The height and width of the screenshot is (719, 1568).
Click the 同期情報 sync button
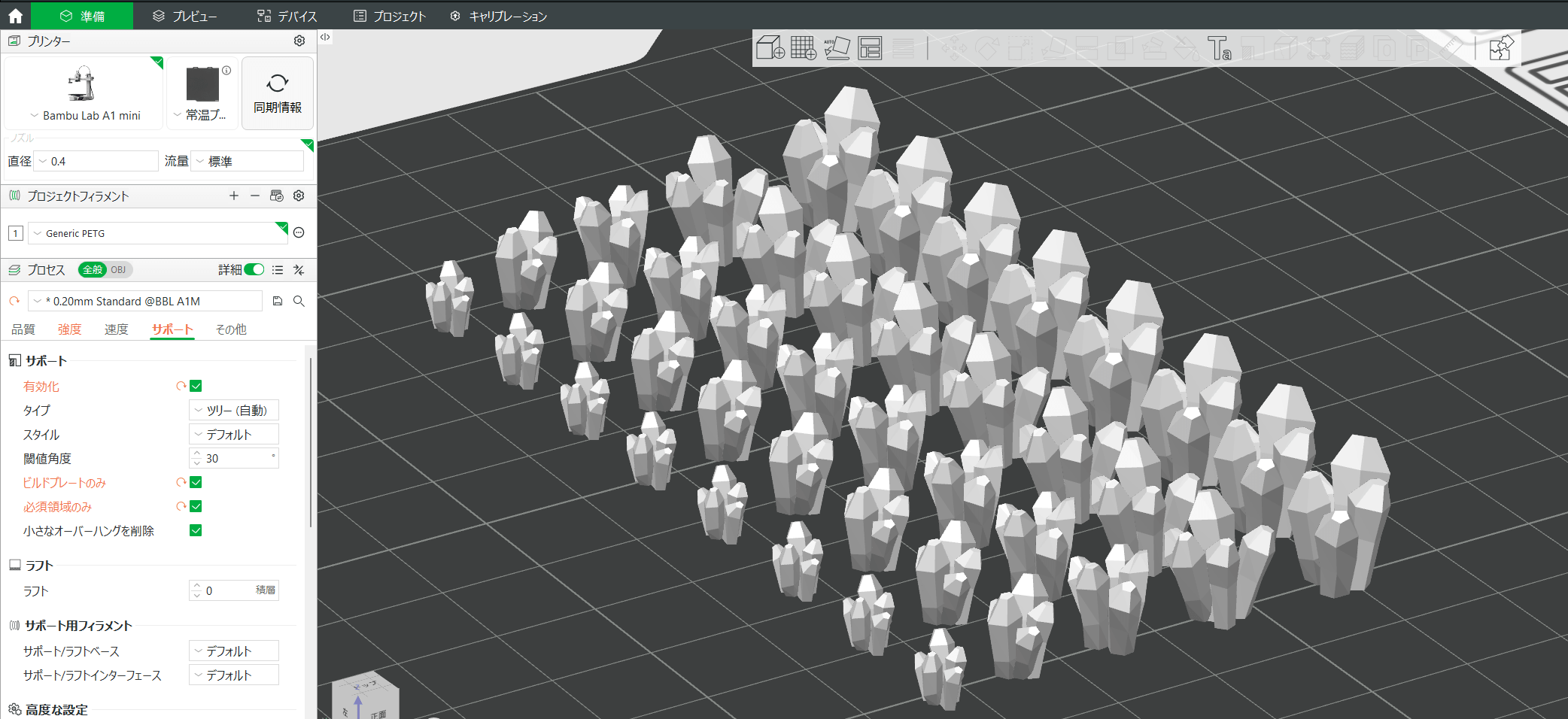pos(278,93)
